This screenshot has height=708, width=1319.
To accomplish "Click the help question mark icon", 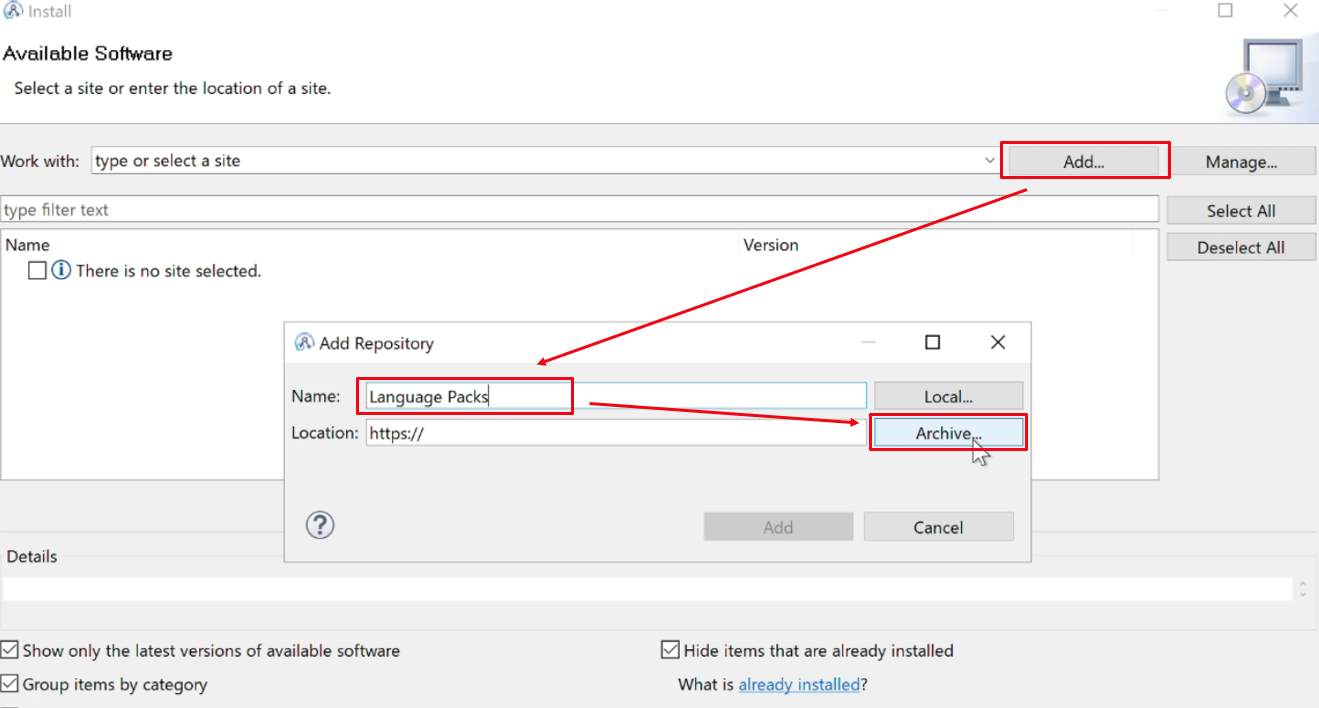I will pyautogui.click(x=320, y=525).
